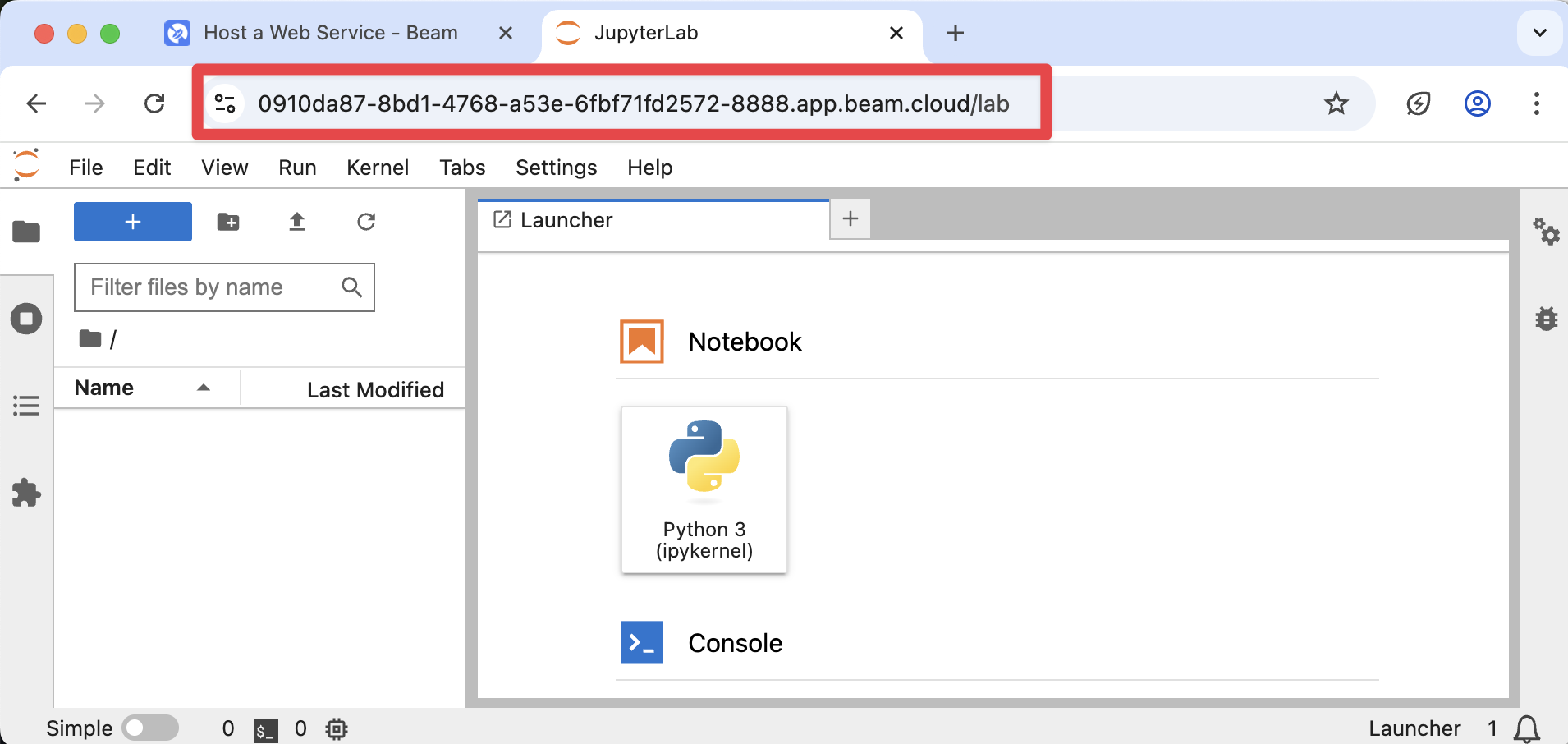This screenshot has height=744, width=1568.
Task: Open the View menu
Action: pos(225,168)
